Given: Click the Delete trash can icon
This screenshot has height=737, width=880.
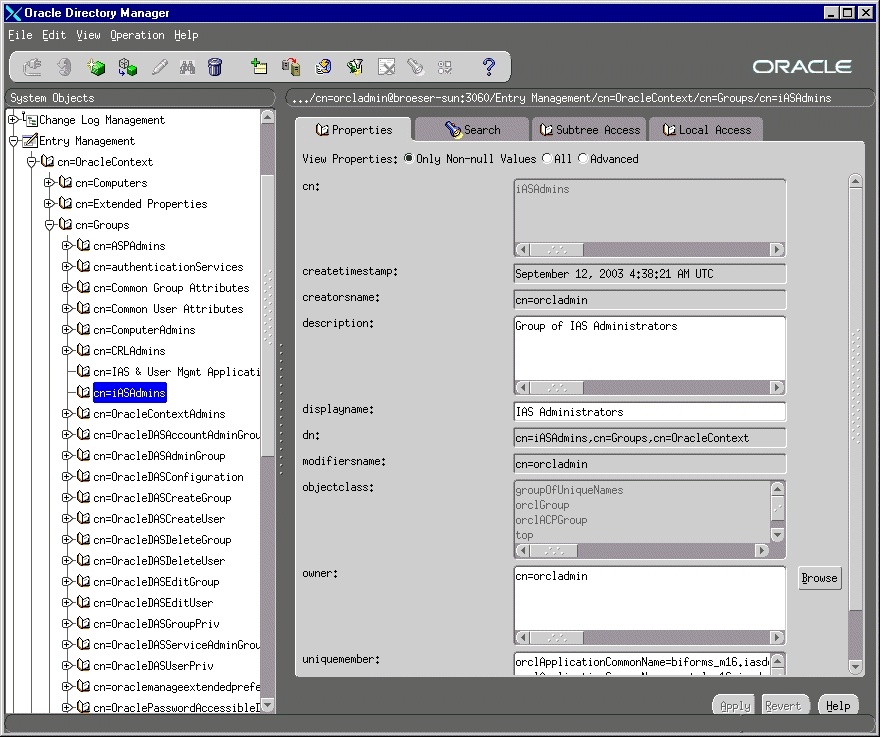Looking at the screenshot, I should coord(214,66).
